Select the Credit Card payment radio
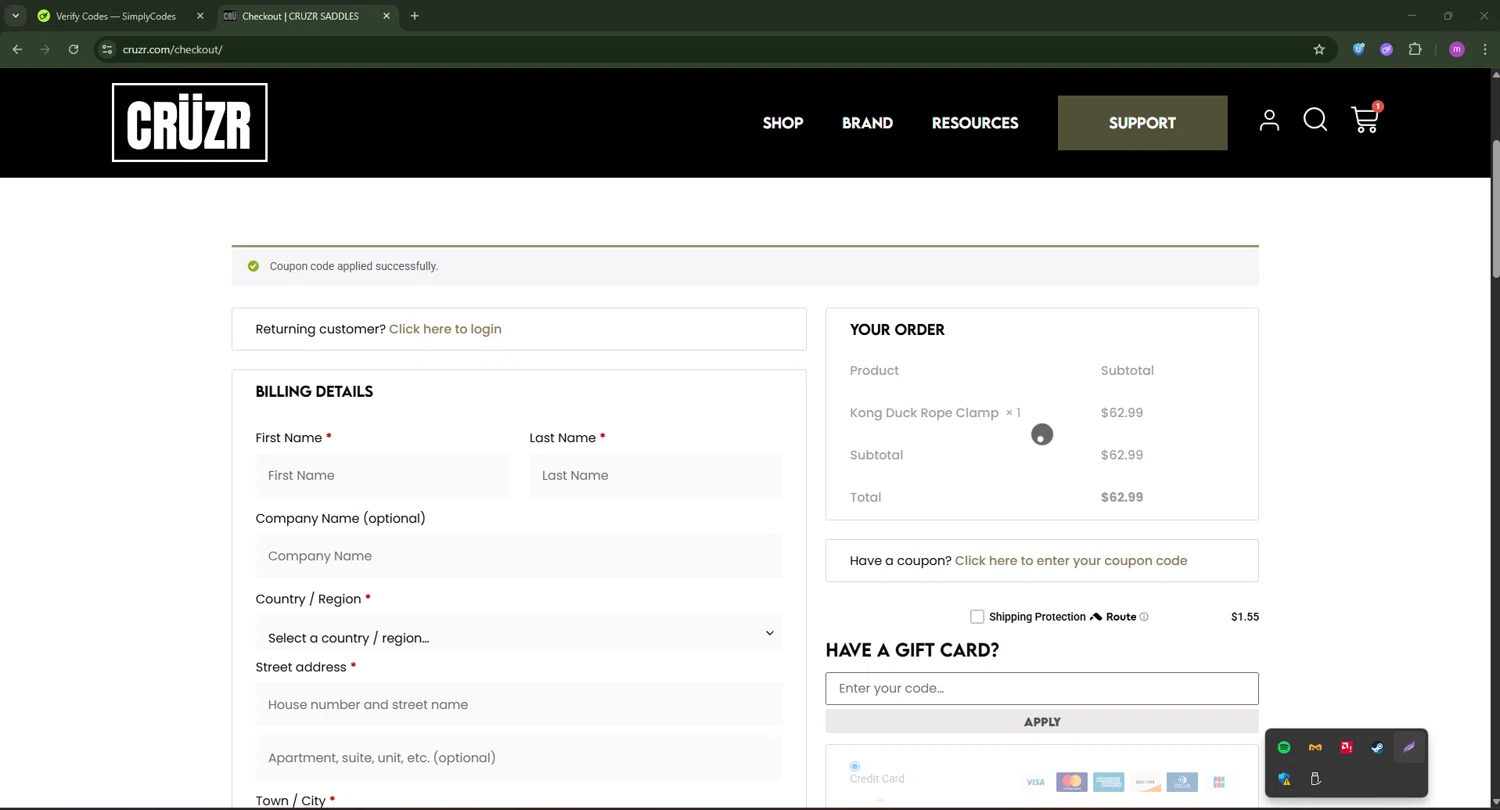Screen dimensions: 1500x810 [x=854, y=766]
